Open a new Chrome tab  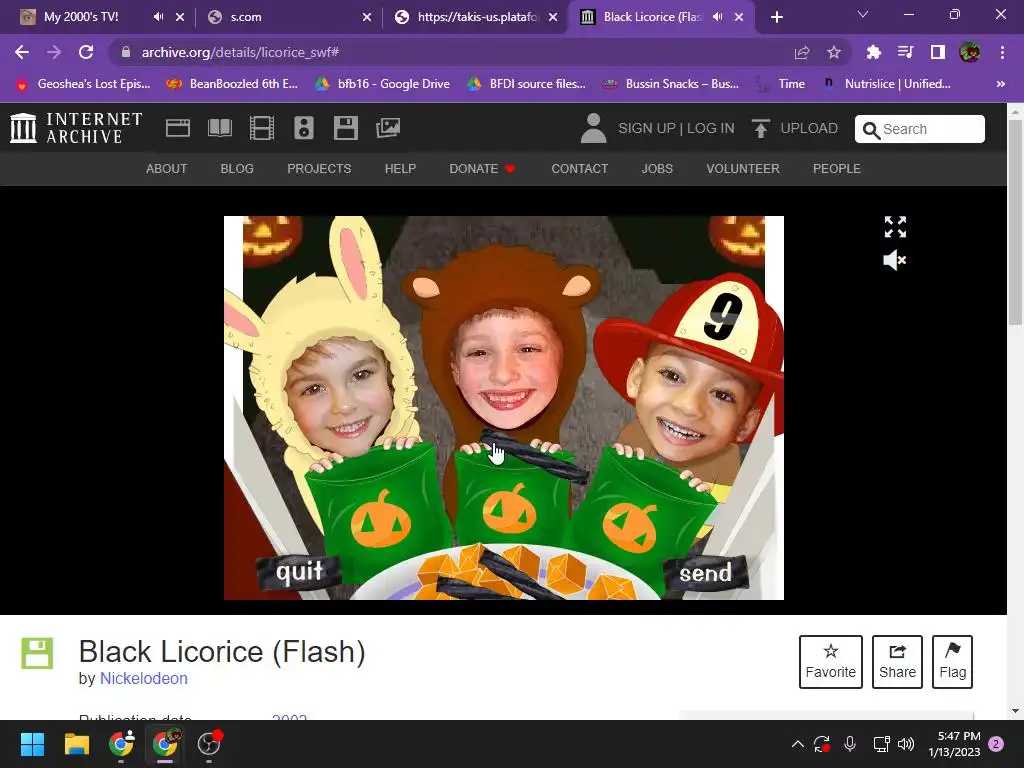click(776, 17)
